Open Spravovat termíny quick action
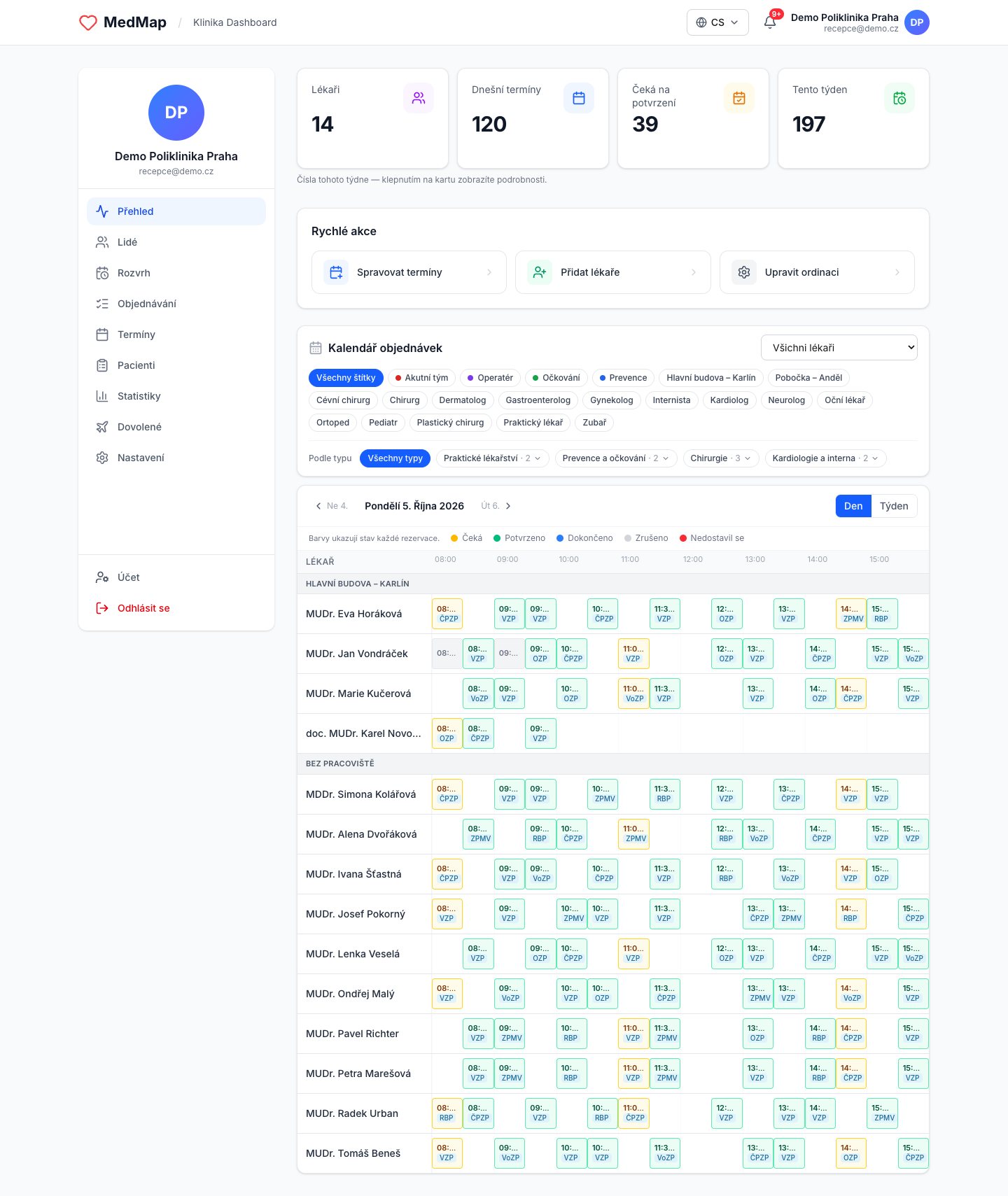 tap(409, 272)
